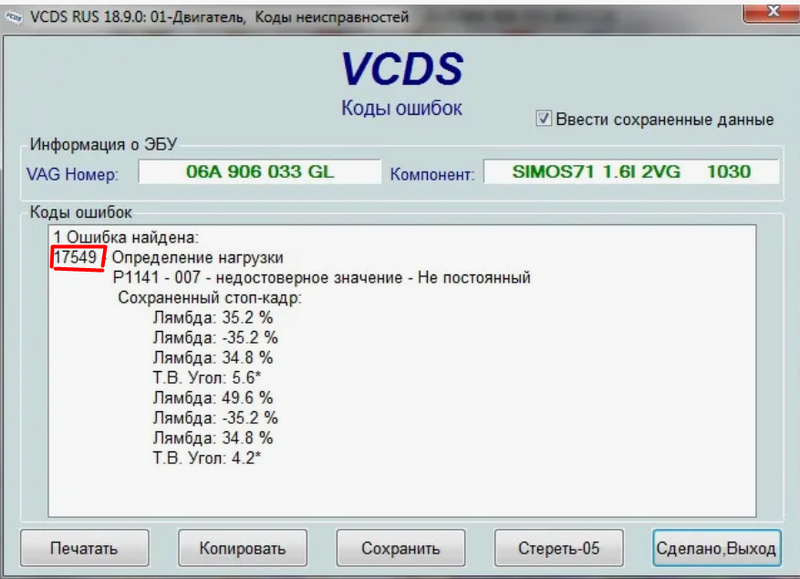The height and width of the screenshot is (579, 800).
Task: Click the Стереть-05 button
Action: click(x=559, y=548)
